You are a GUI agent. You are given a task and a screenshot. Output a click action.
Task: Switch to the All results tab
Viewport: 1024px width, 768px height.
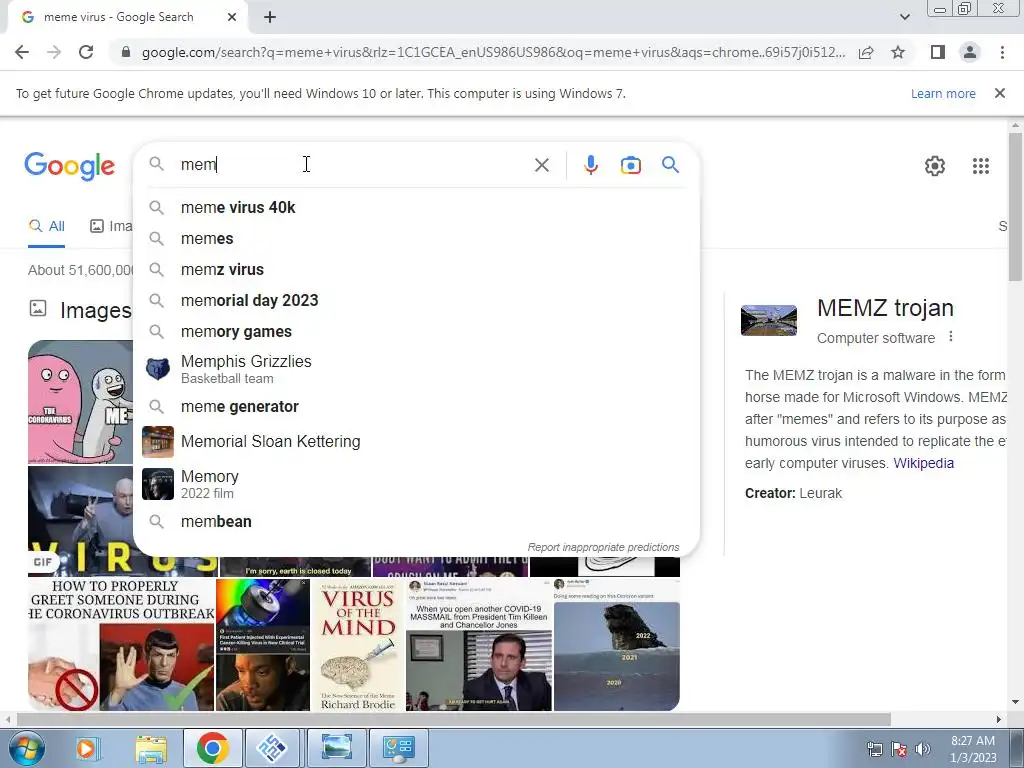coord(47,227)
